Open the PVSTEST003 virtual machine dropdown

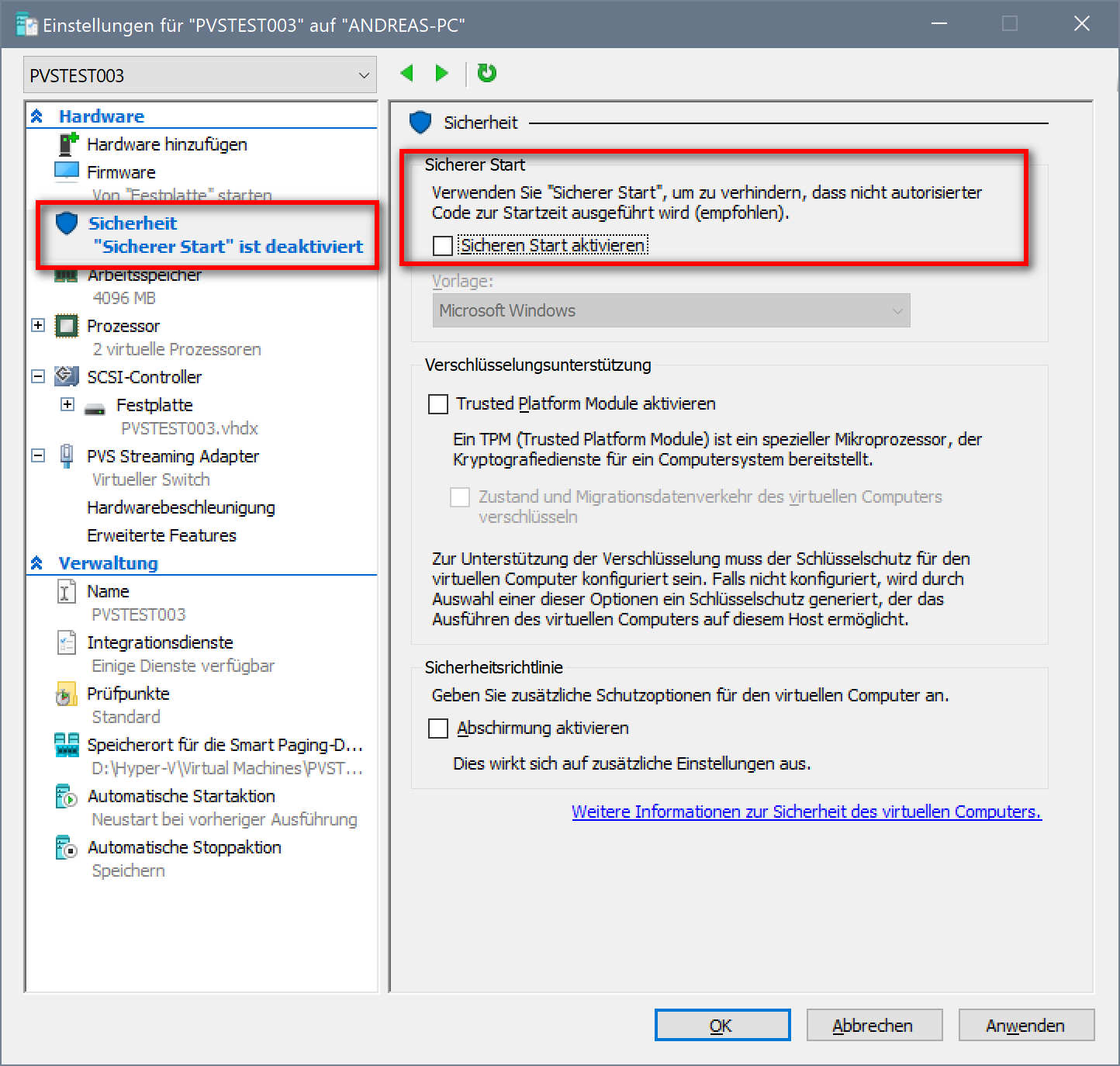click(x=199, y=75)
